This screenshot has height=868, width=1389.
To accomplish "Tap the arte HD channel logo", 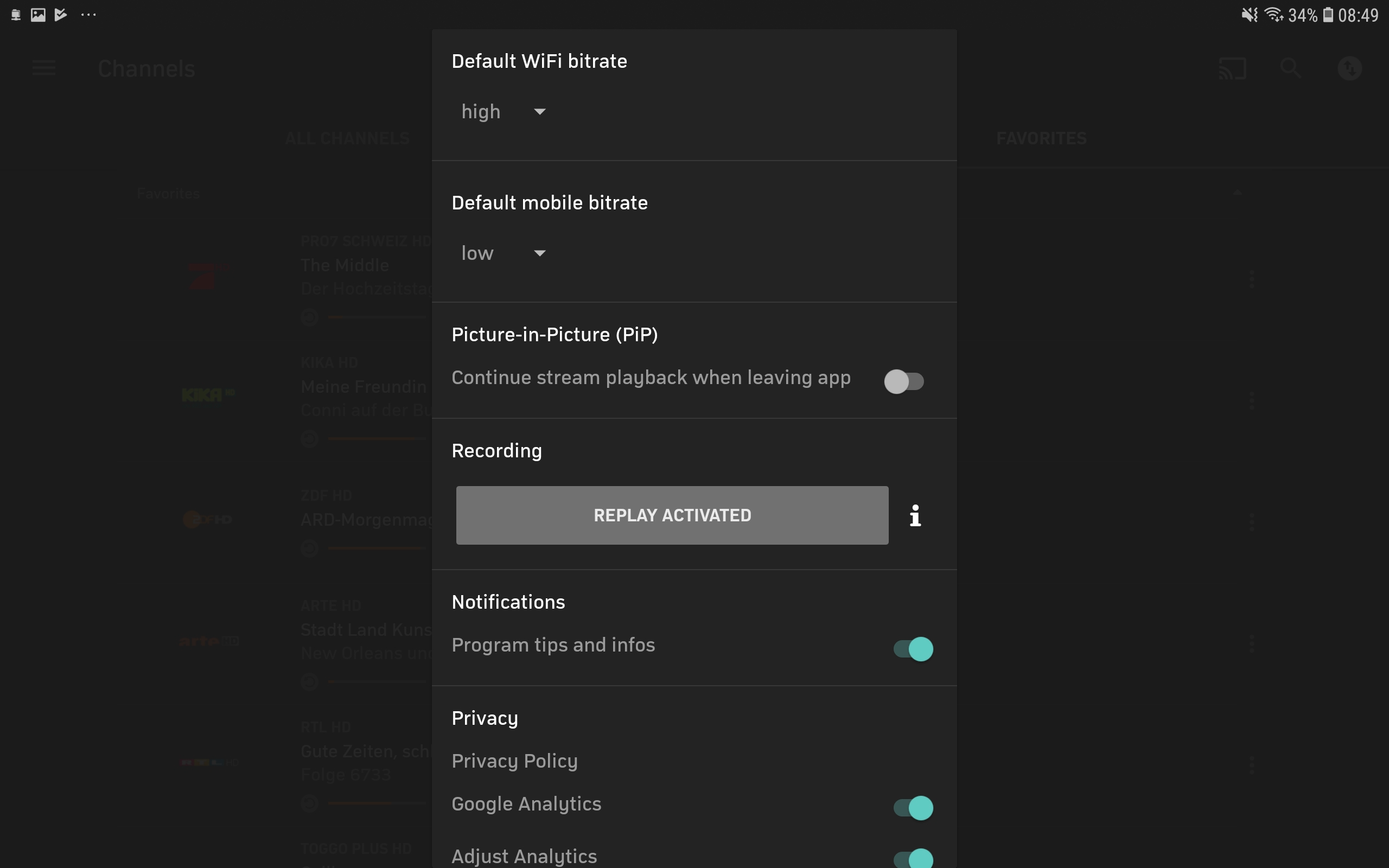I will (209, 641).
